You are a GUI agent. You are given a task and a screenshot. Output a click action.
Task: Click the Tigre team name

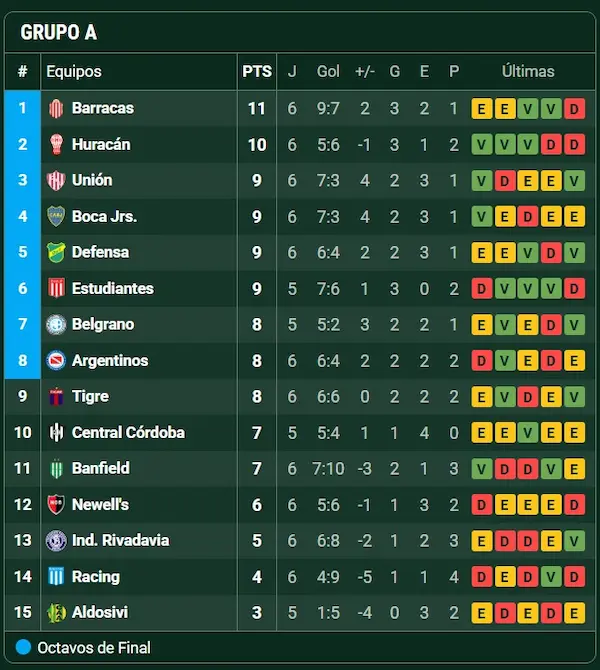coord(91,397)
